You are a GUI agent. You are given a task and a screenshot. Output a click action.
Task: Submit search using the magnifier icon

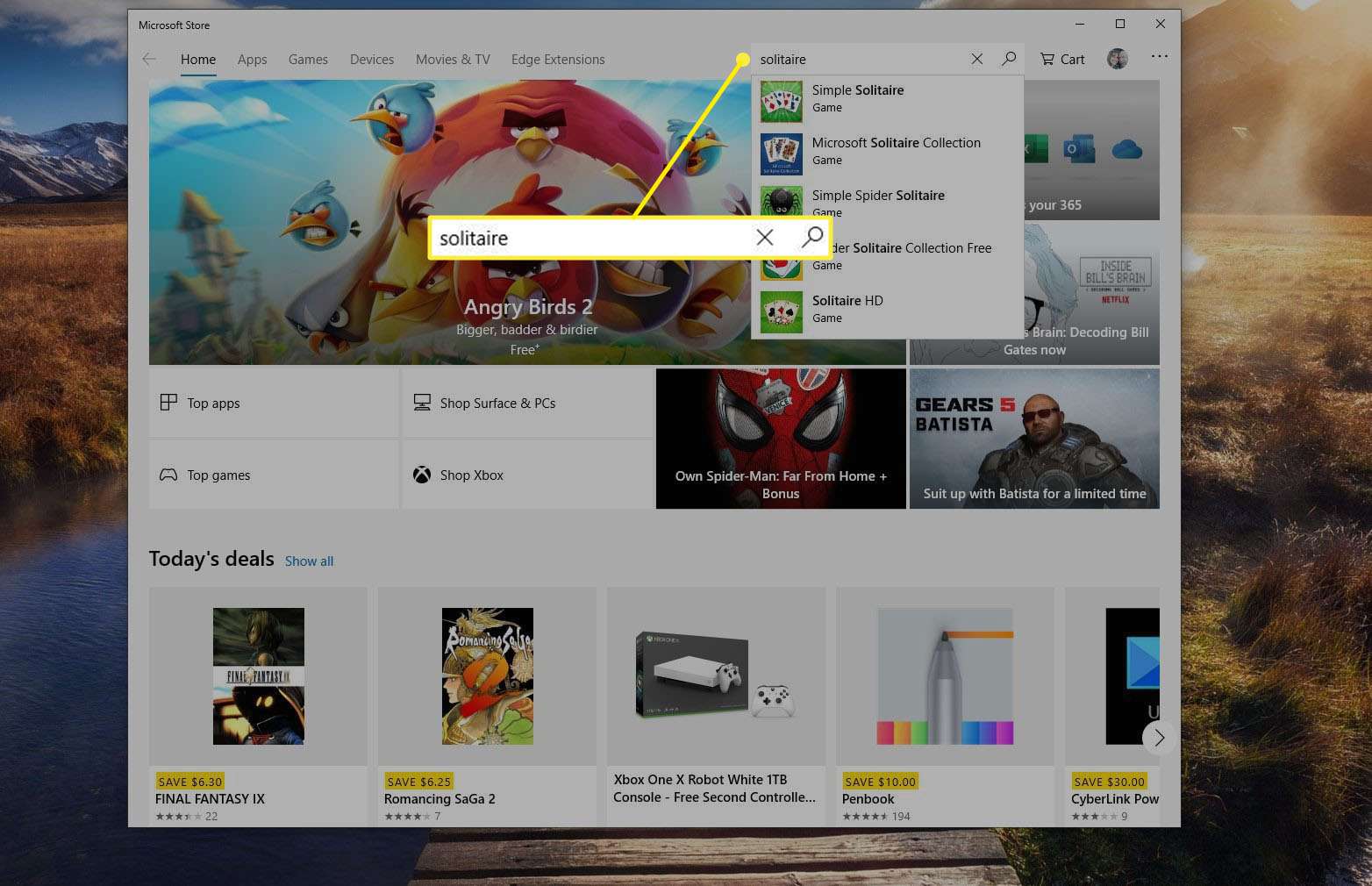[1009, 59]
